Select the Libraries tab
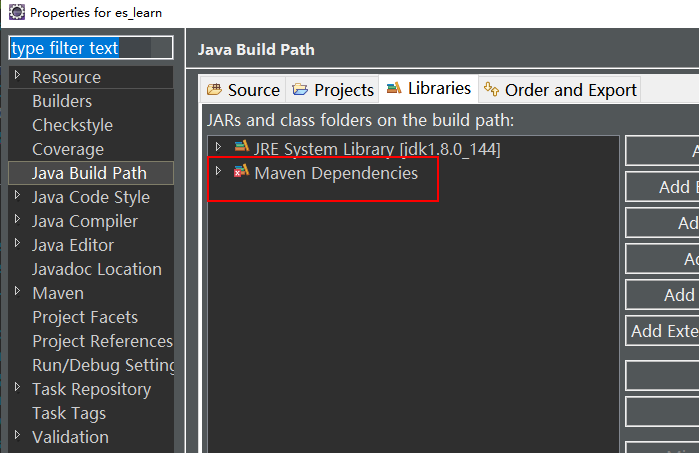The image size is (699, 453). (428, 88)
